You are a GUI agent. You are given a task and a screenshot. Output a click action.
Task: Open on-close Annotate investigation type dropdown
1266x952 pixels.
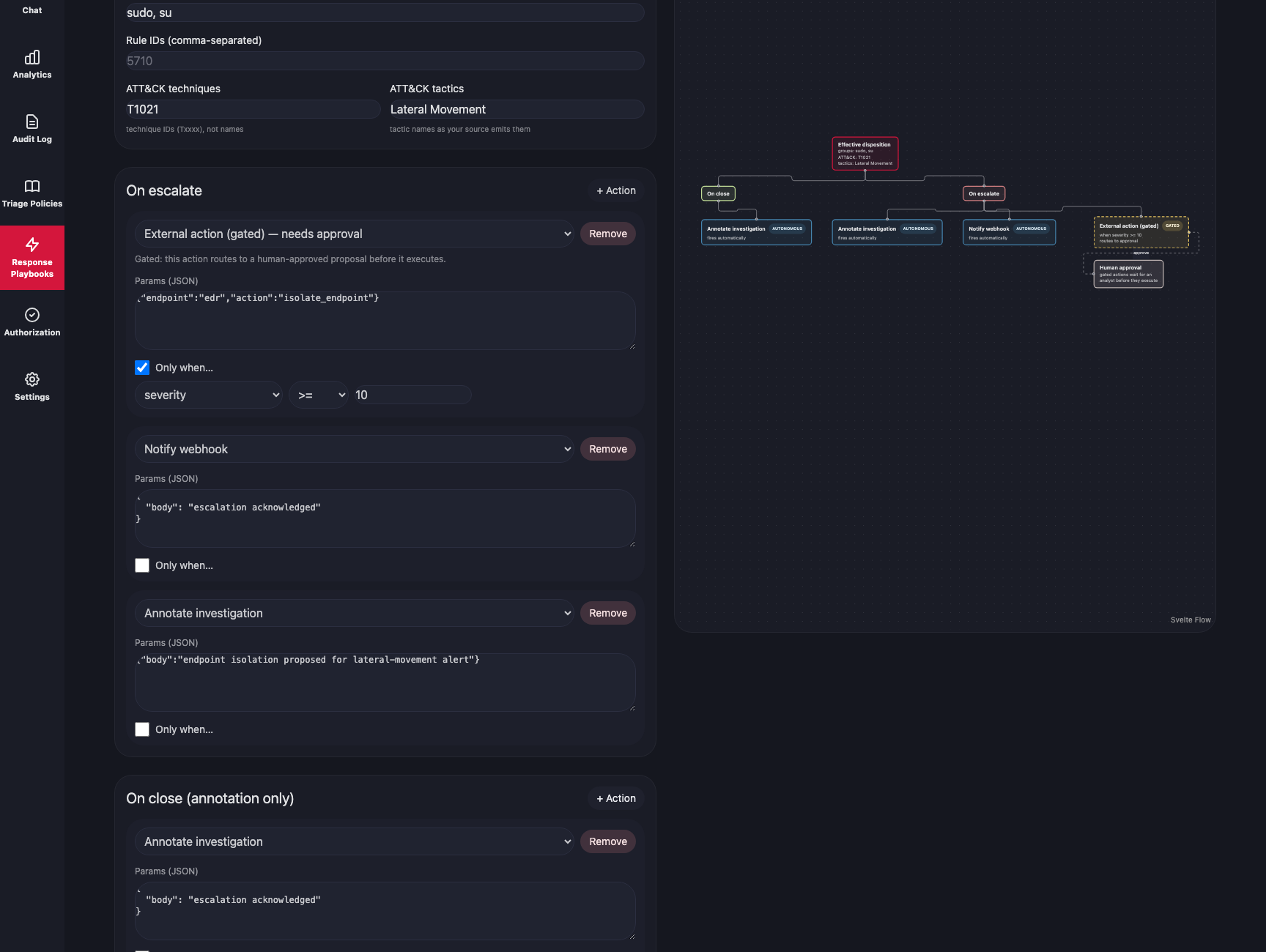(x=355, y=841)
